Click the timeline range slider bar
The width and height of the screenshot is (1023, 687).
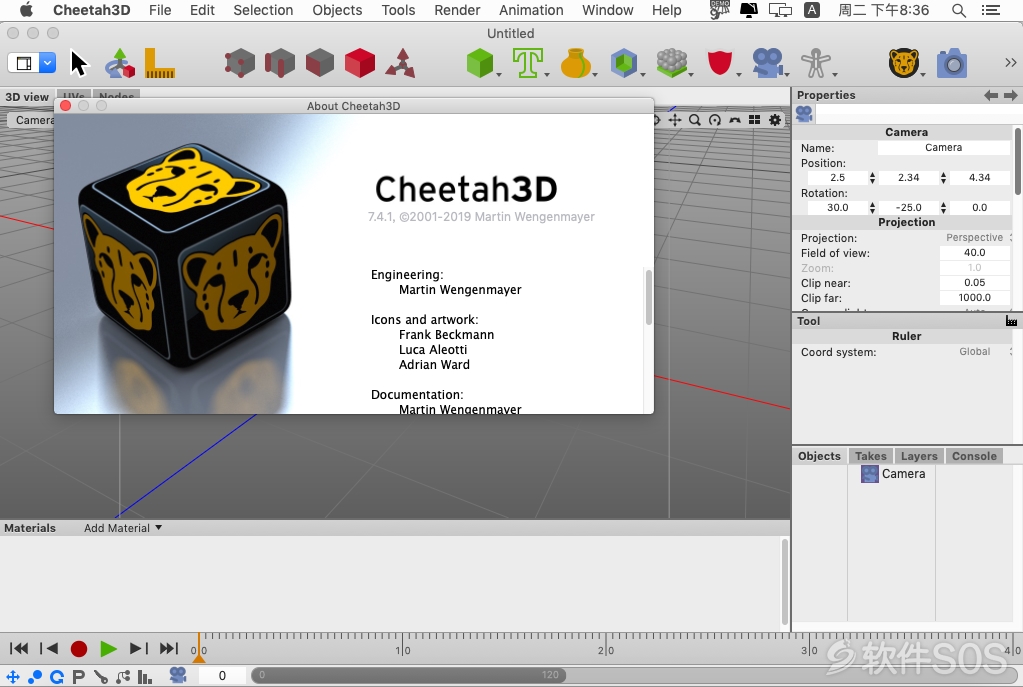(408, 675)
